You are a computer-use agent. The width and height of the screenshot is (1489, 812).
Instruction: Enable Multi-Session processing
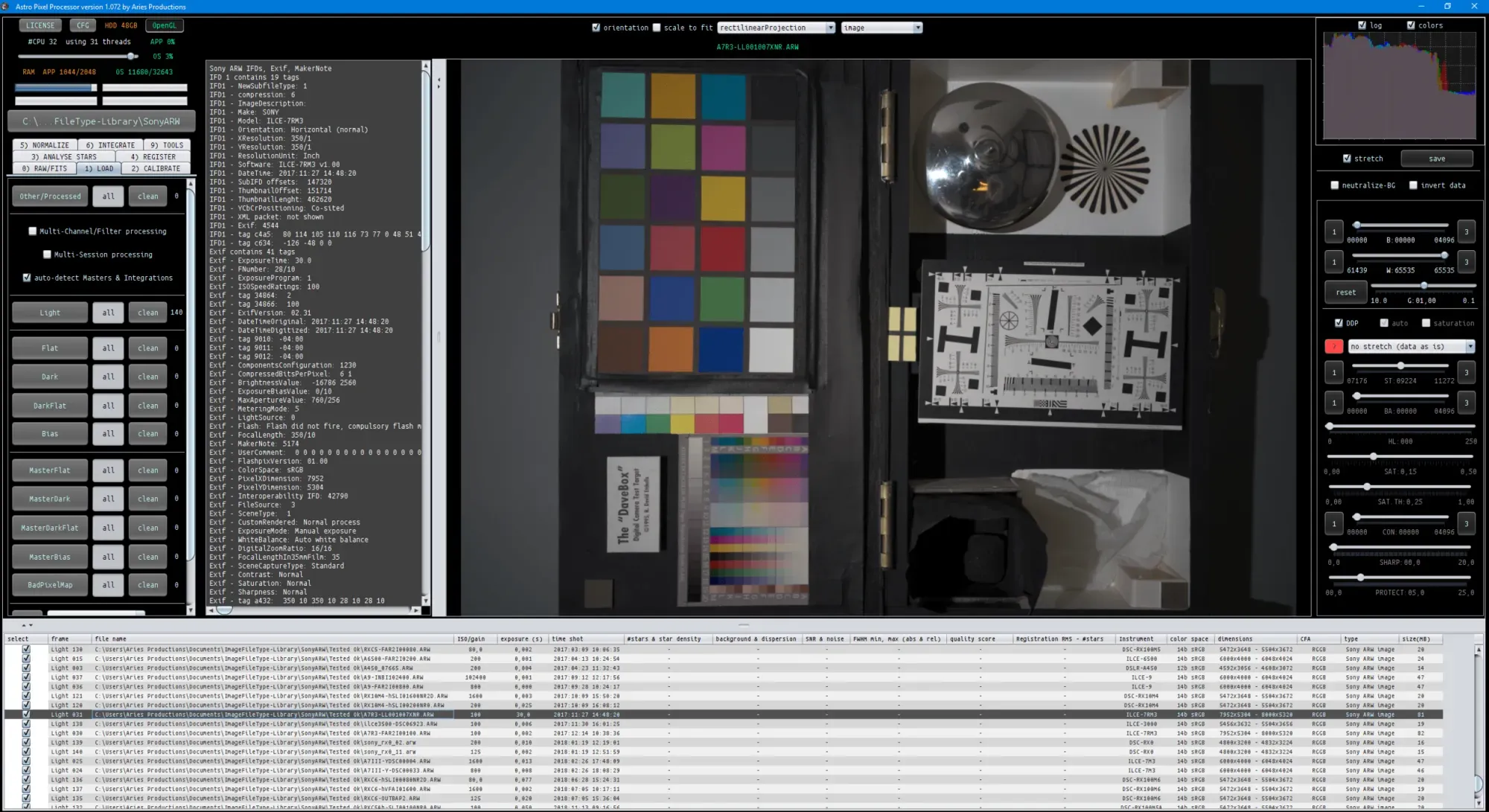click(47, 254)
